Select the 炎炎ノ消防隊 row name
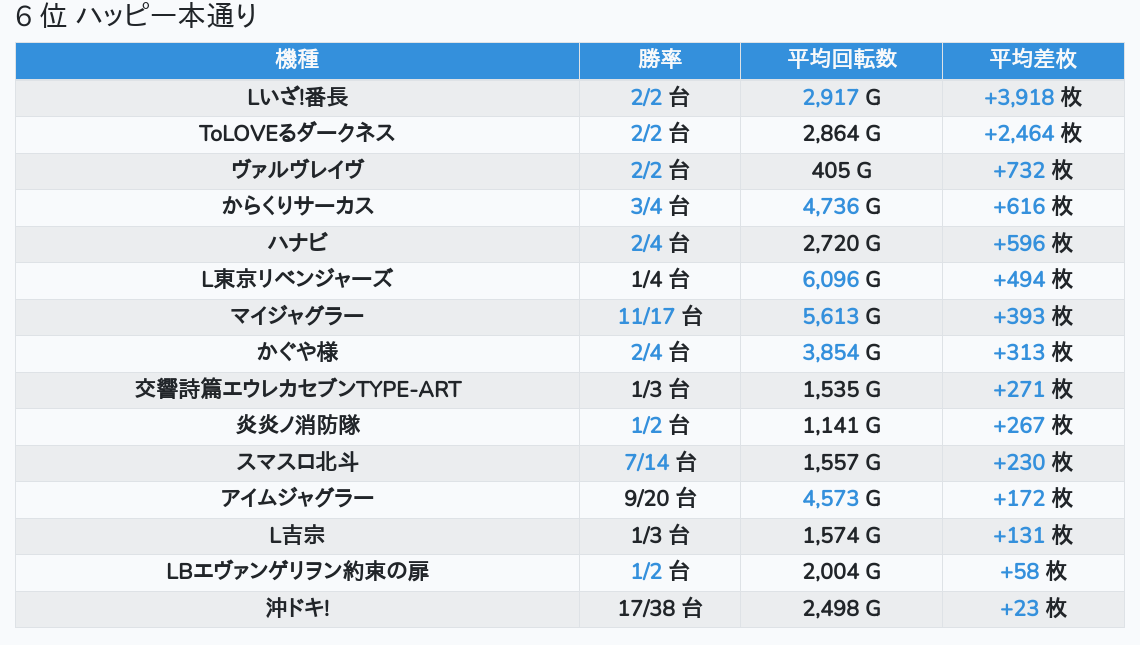The width and height of the screenshot is (1140, 645). click(x=297, y=426)
